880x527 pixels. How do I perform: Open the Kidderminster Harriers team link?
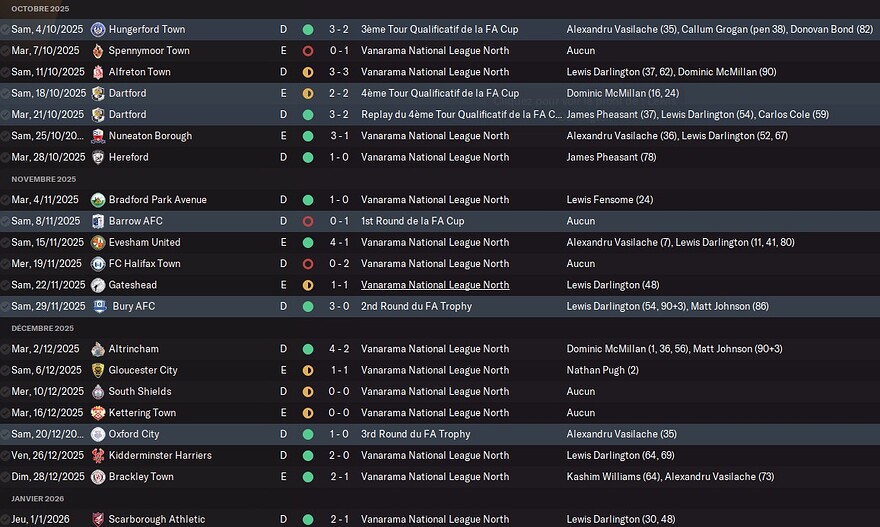(160, 455)
